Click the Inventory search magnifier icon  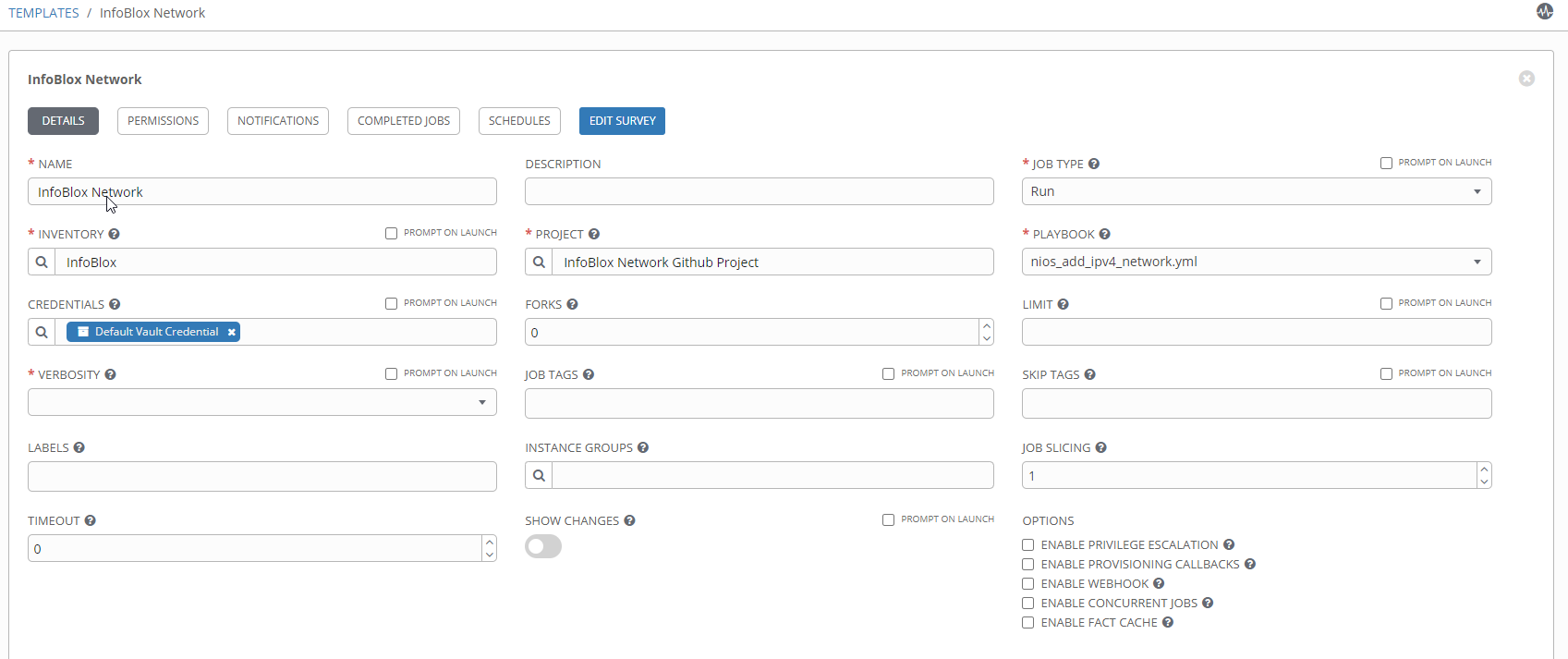[x=42, y=262]
